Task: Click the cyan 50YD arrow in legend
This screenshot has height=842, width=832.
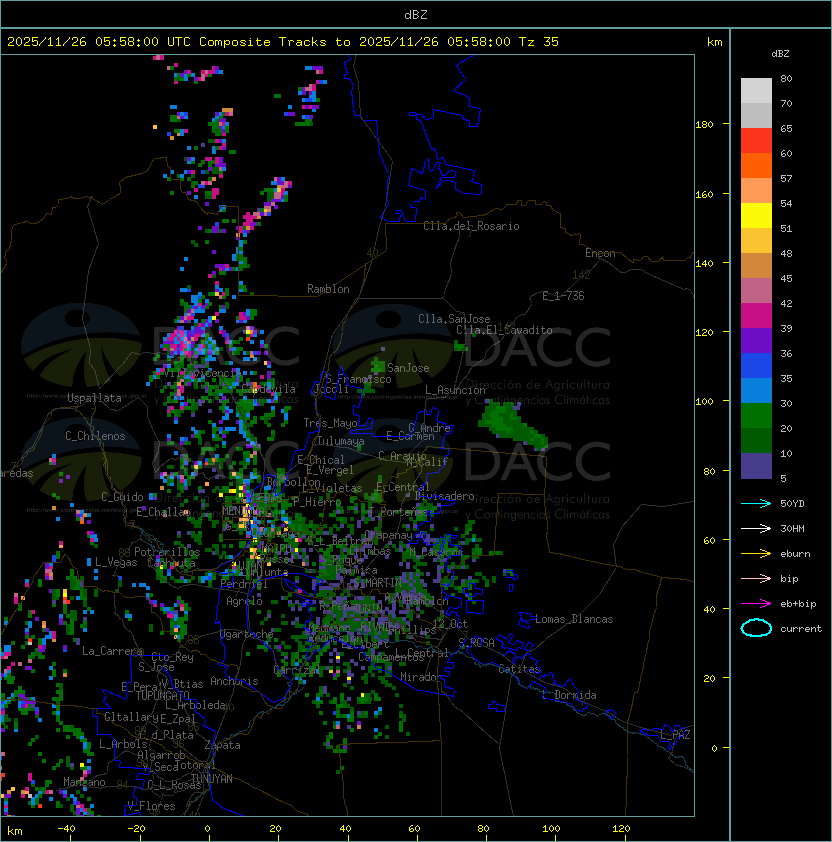Action: point(756,504)
